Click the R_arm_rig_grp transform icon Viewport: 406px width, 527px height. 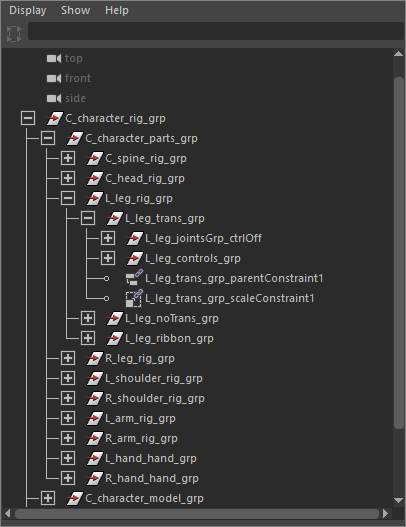94,438
